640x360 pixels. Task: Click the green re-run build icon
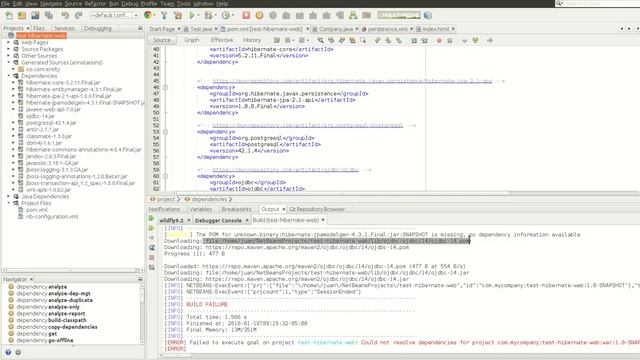point(151,218)
